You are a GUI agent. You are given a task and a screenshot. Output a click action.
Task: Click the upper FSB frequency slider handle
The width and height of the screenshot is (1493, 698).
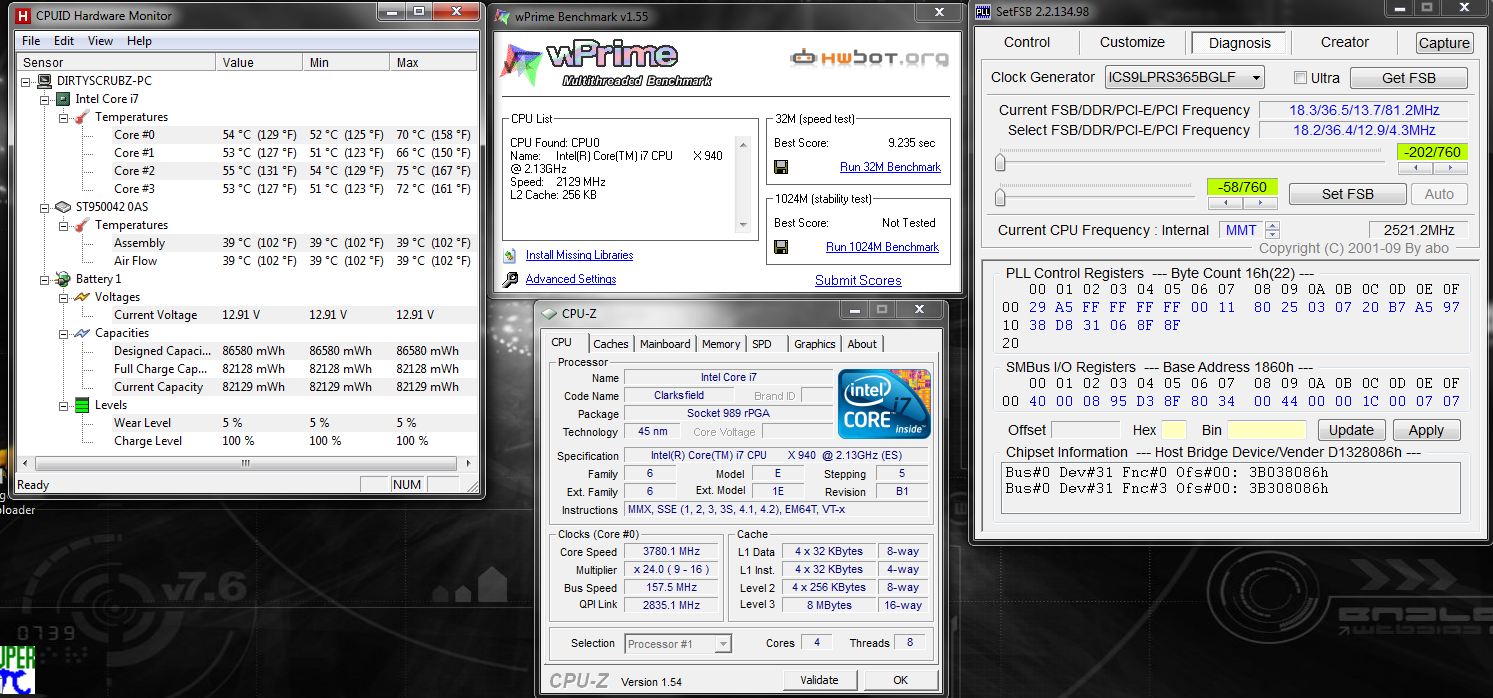tap(1001, 162)
